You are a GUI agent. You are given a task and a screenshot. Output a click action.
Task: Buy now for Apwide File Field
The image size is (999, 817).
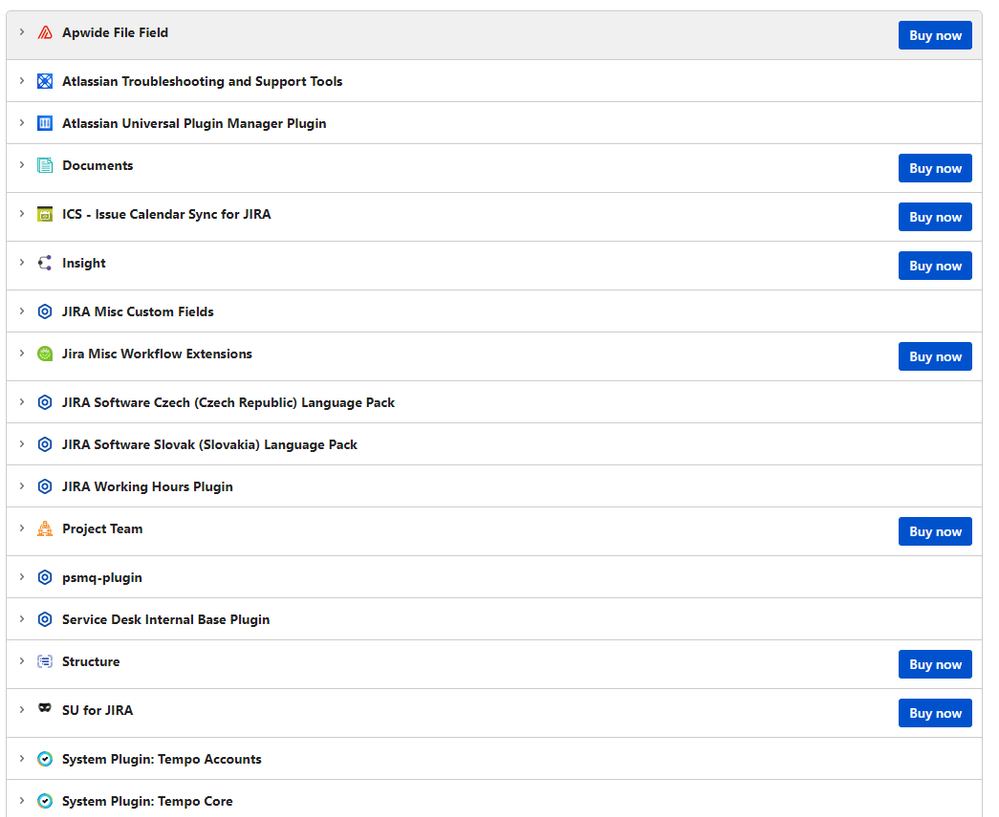coord(935,36)
